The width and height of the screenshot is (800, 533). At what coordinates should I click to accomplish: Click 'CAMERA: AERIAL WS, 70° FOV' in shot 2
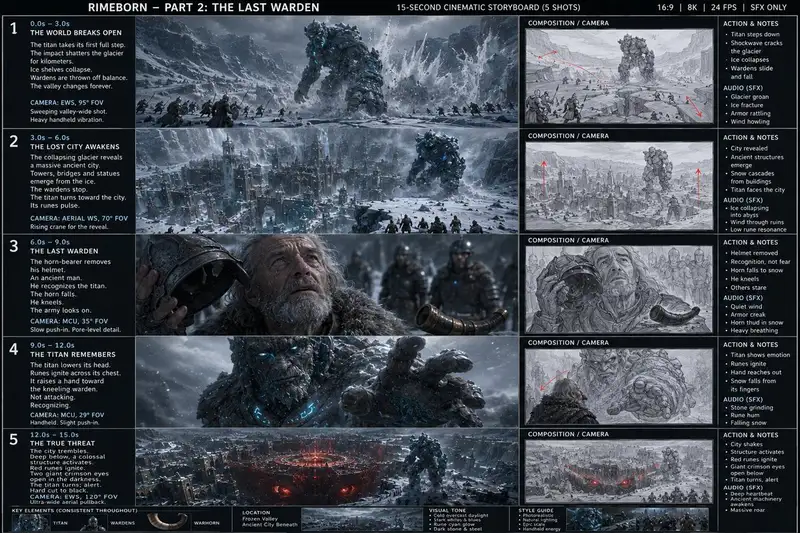click(79, 218)
